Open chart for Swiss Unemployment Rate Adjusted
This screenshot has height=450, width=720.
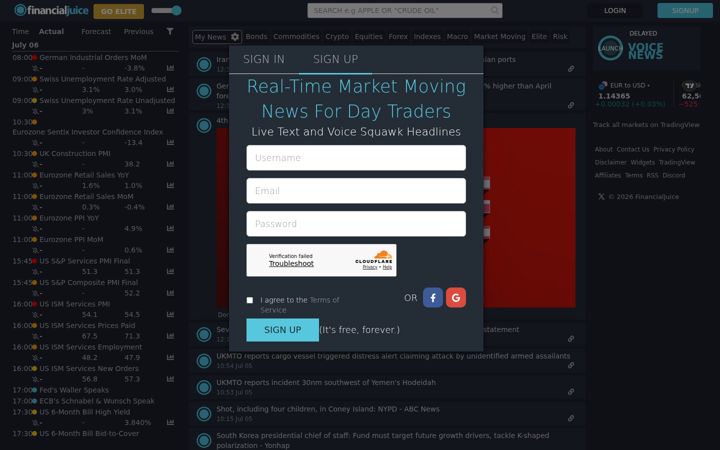click(x=170, y=90)
